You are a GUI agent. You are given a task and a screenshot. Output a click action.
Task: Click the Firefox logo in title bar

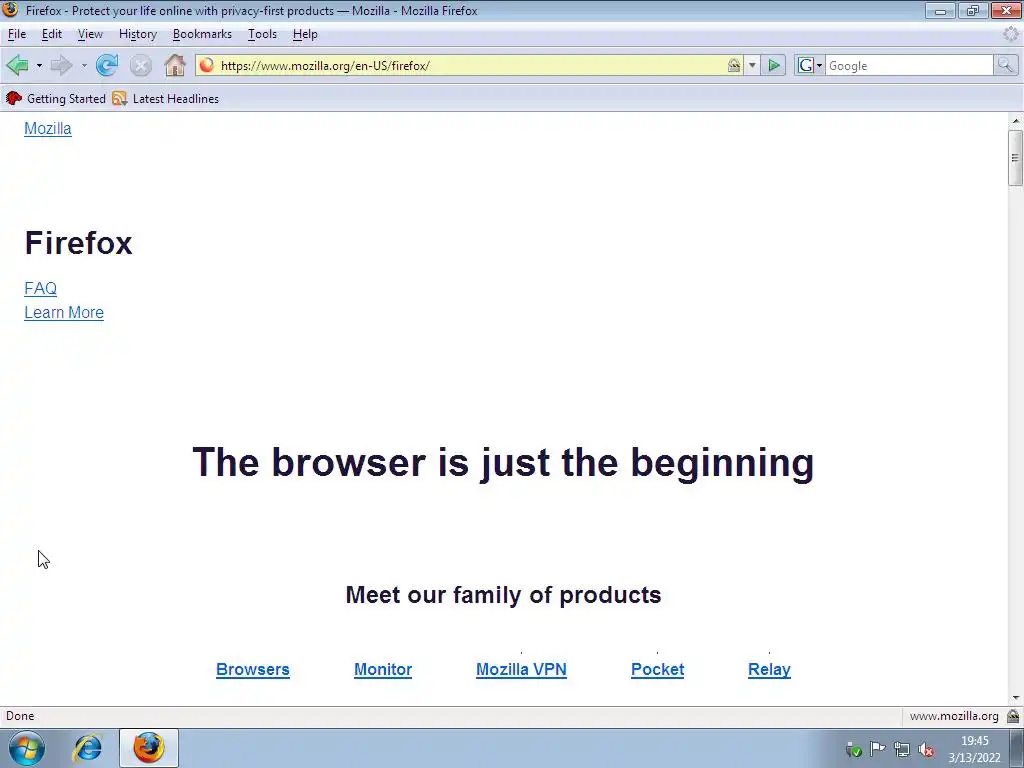tap(10, 9)
